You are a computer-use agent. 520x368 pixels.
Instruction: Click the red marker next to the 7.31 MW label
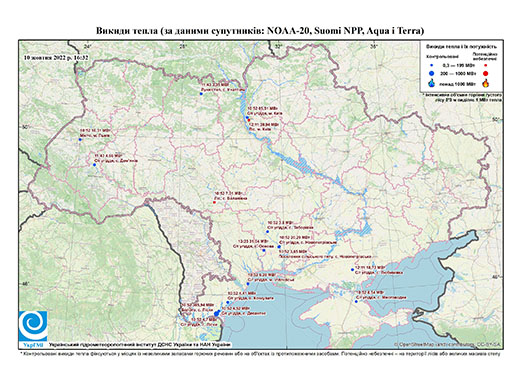click(x=215, y=202)
